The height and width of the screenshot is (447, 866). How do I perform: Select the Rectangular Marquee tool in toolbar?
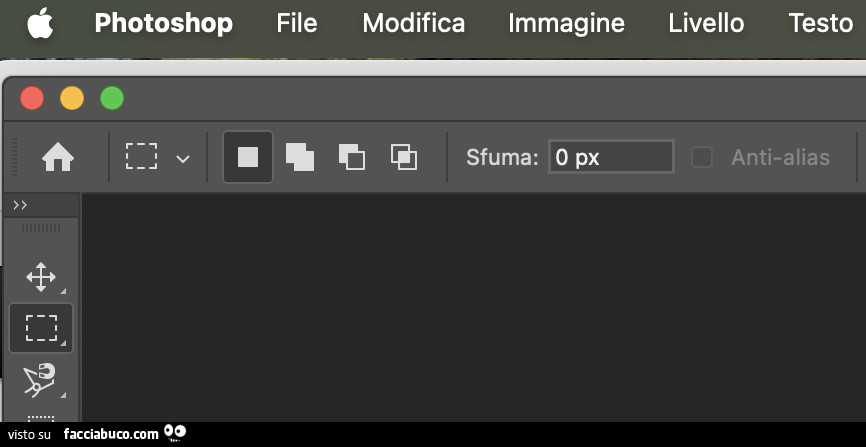[x=41, y=328]
